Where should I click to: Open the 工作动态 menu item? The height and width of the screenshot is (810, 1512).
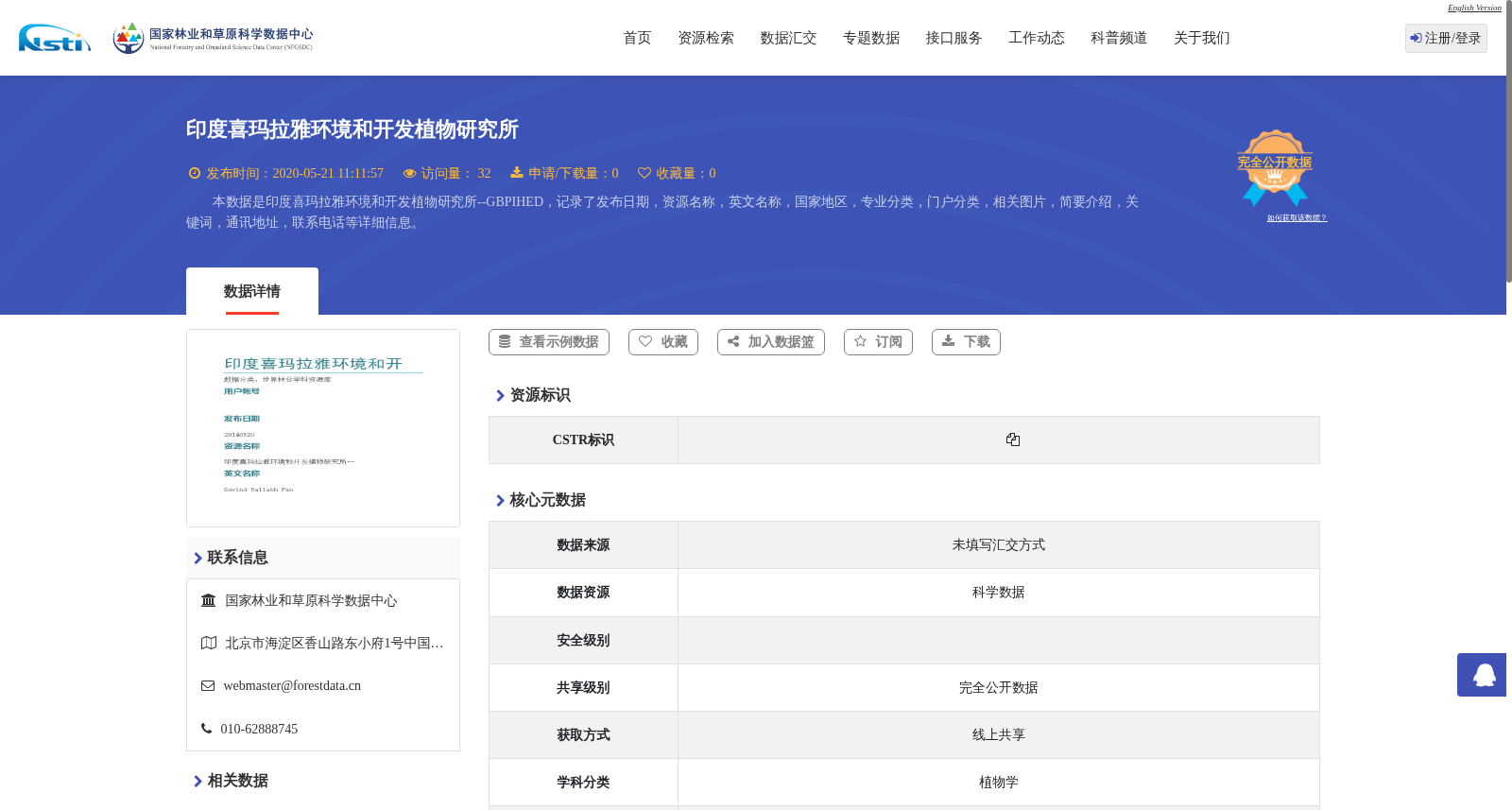click(x=1037, y=38)
